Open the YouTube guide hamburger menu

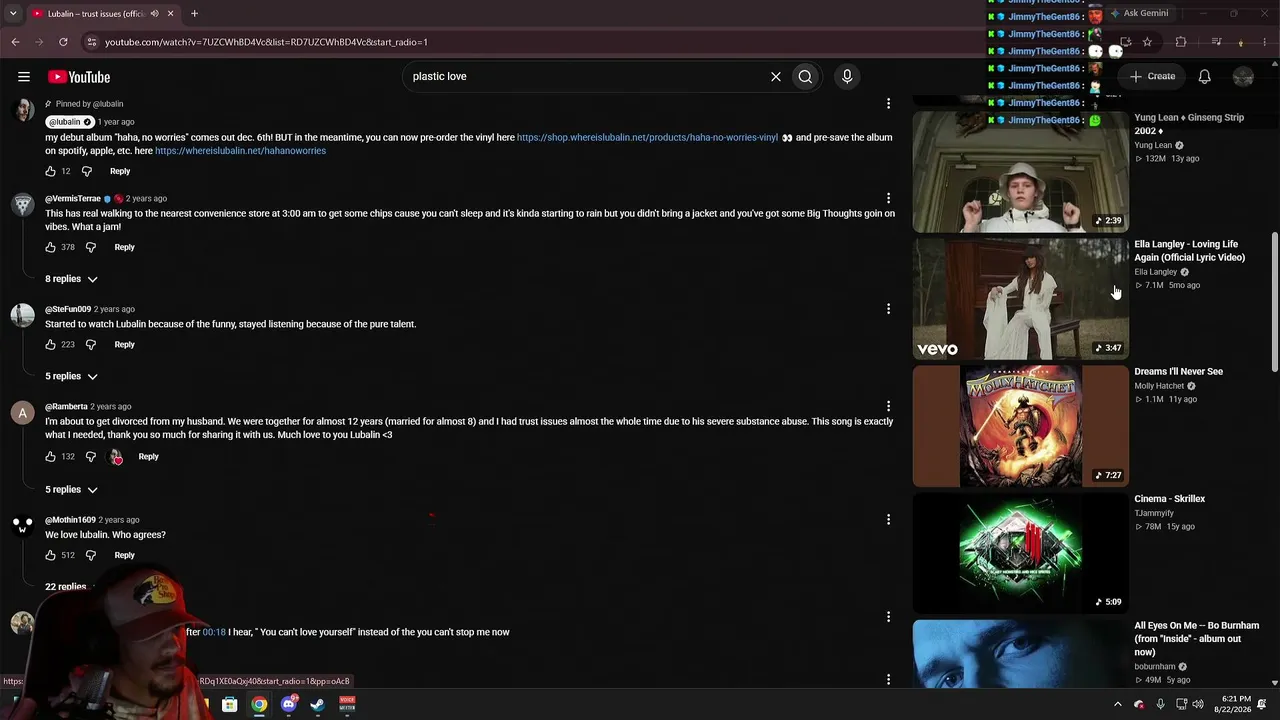(x=24, y=77)
